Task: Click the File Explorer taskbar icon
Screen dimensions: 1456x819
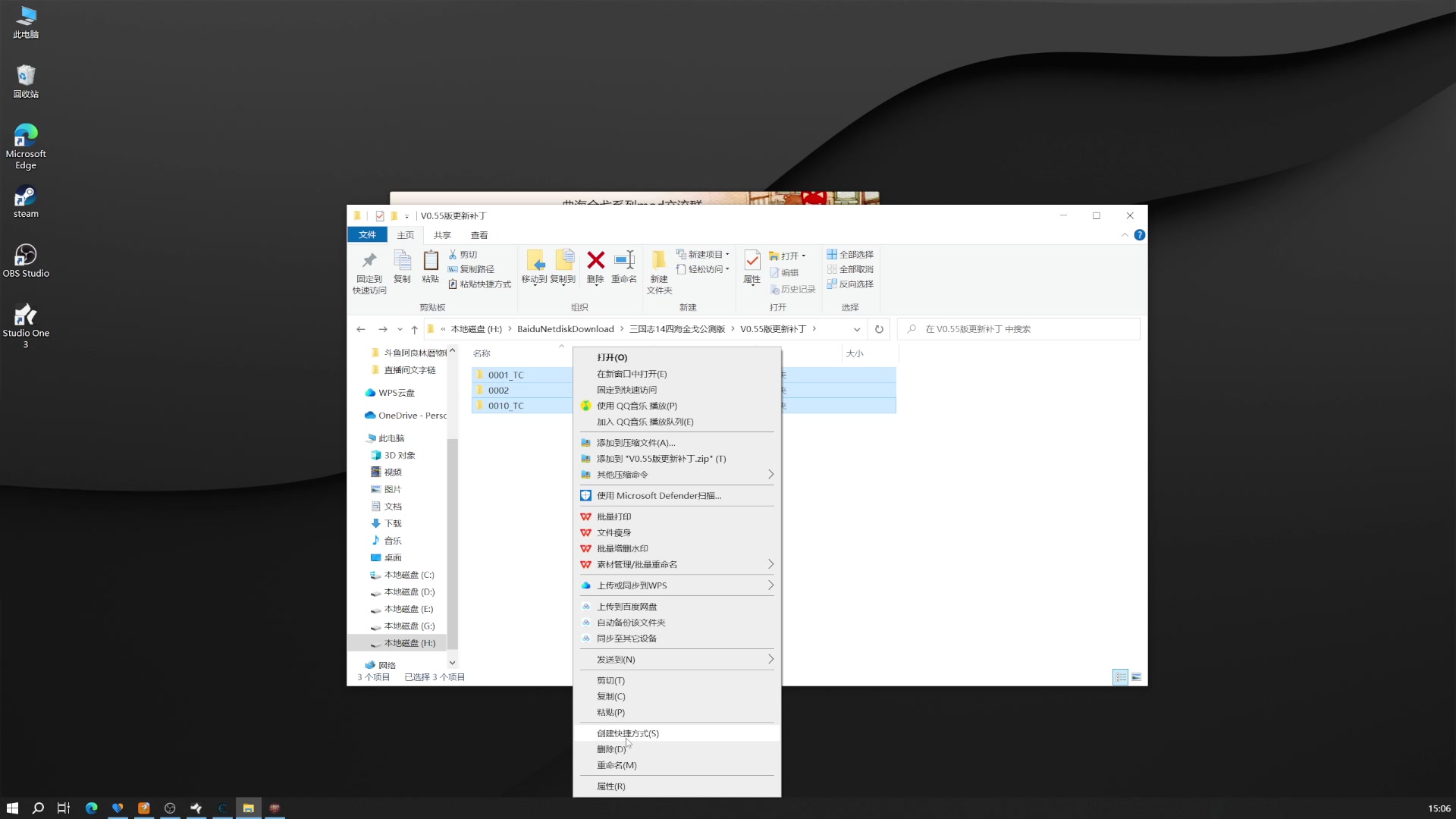Action: click(x=248, y=808)
